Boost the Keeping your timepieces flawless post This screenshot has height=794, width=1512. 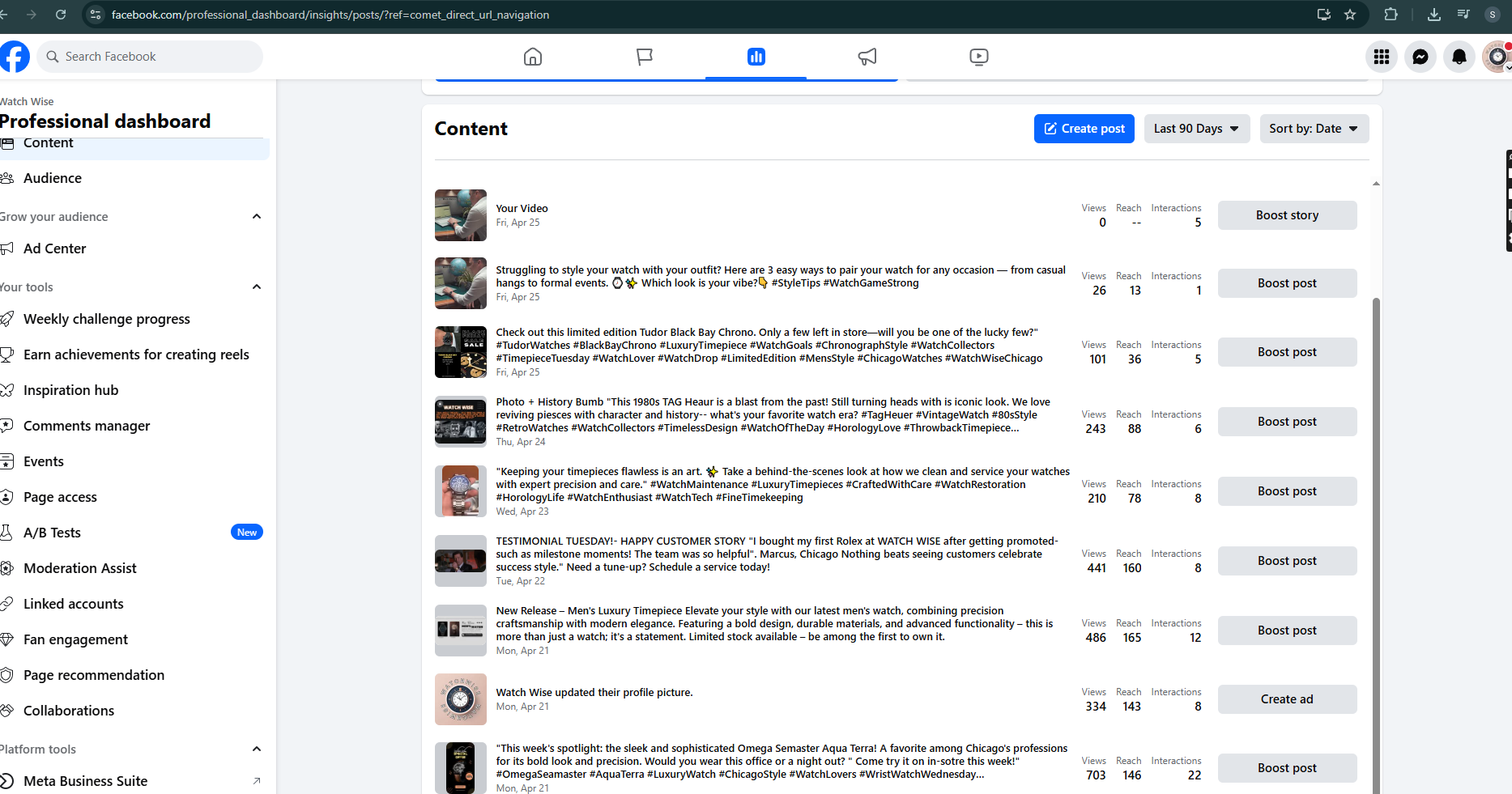point(1288,491)
